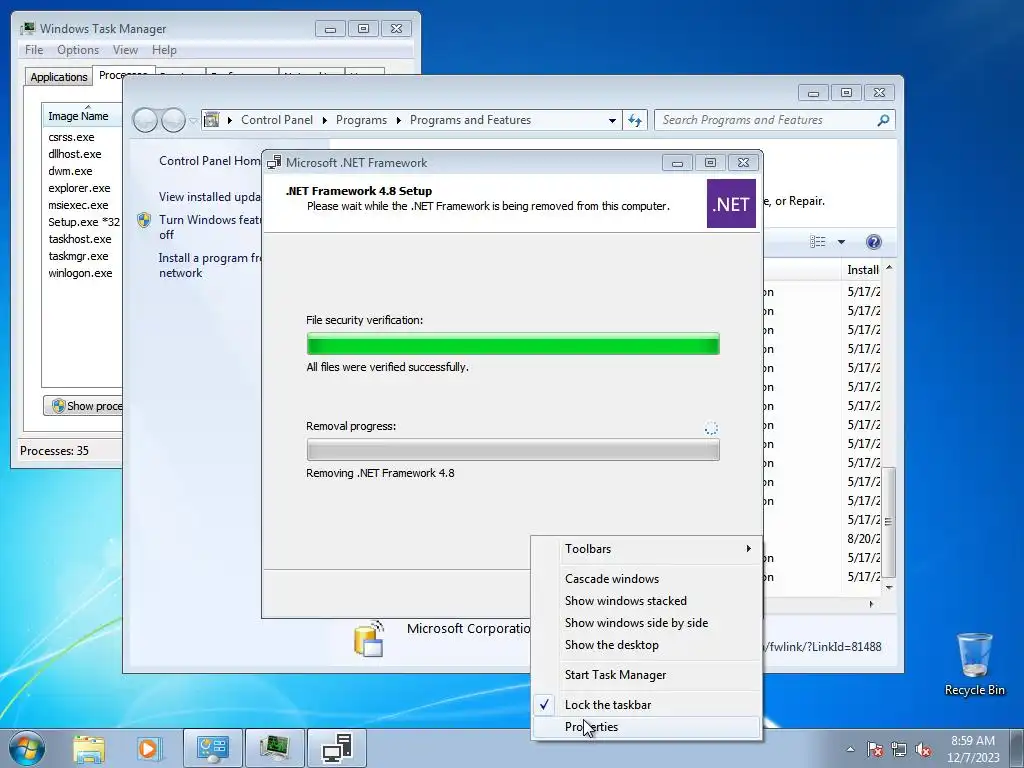This screenshot has height=768, width=1024.
Task: Click the Microsoft Corporation program icon
Action: coord(369,638)
